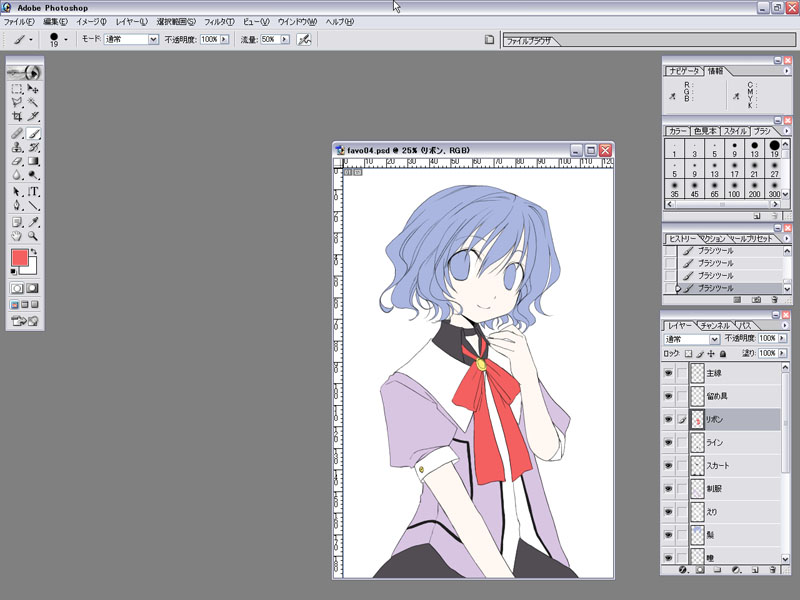Open the brush preset picker arrow
800x600 pixels.
[x=66, y=39]
